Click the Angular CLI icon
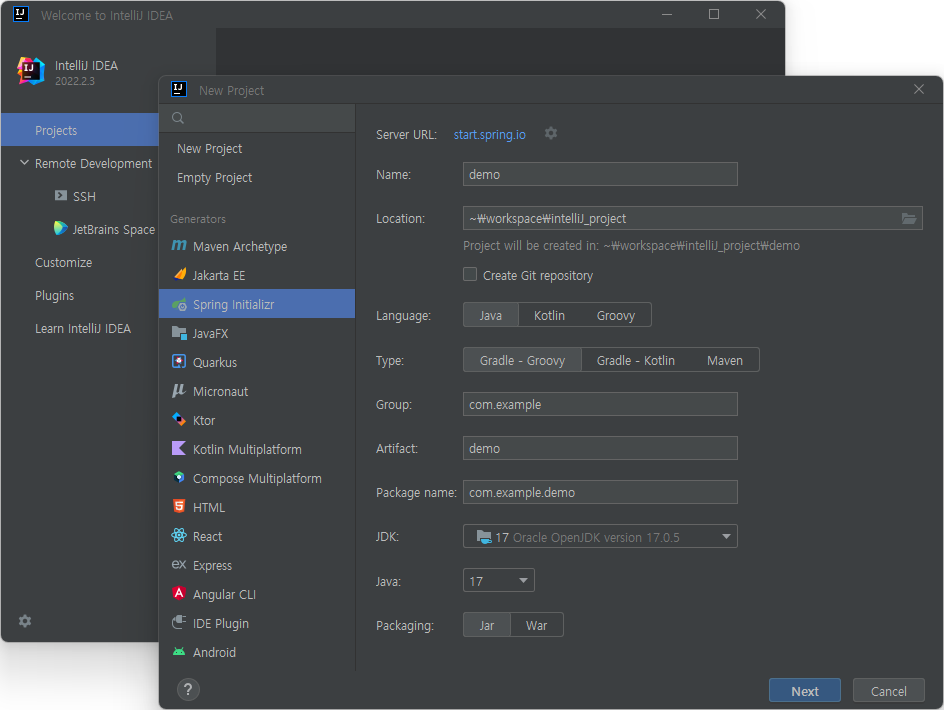 coord(179,593)
